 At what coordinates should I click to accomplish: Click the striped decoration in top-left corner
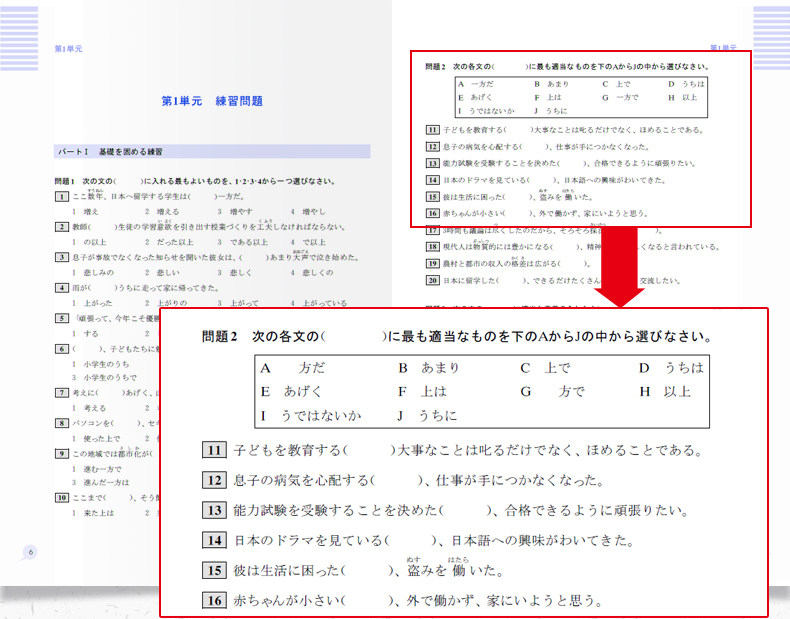(19, 38)
